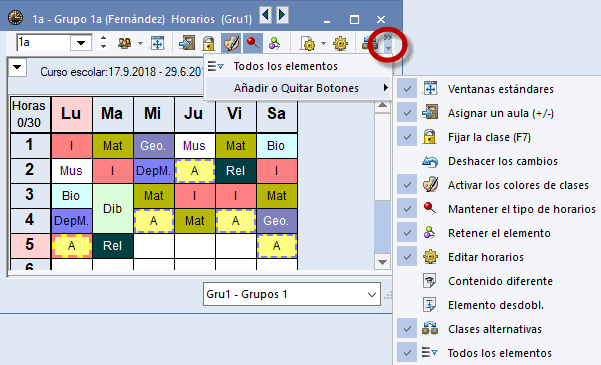
Task: Open the Gru1 - Grupos 1 combo box
Action: point(292,294)
